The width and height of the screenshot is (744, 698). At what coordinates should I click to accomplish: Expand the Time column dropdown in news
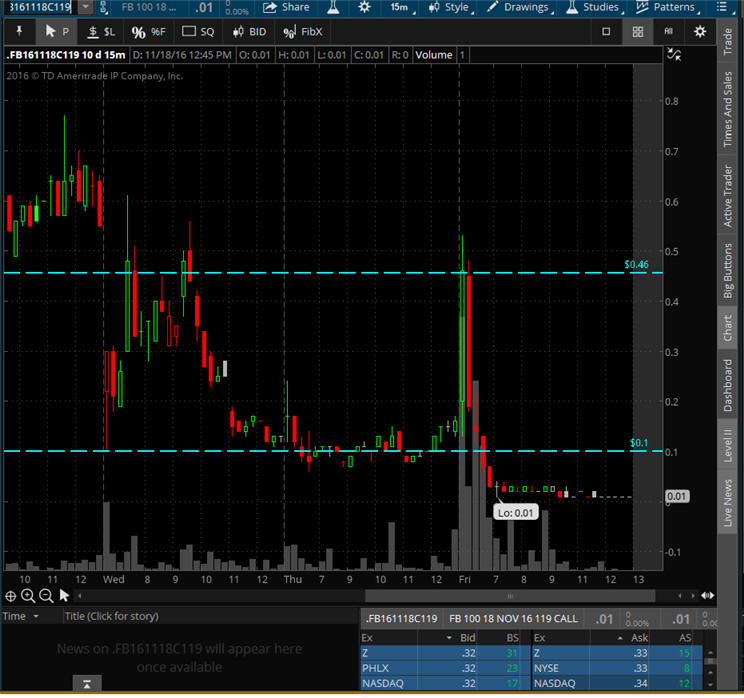click(37, 616)
